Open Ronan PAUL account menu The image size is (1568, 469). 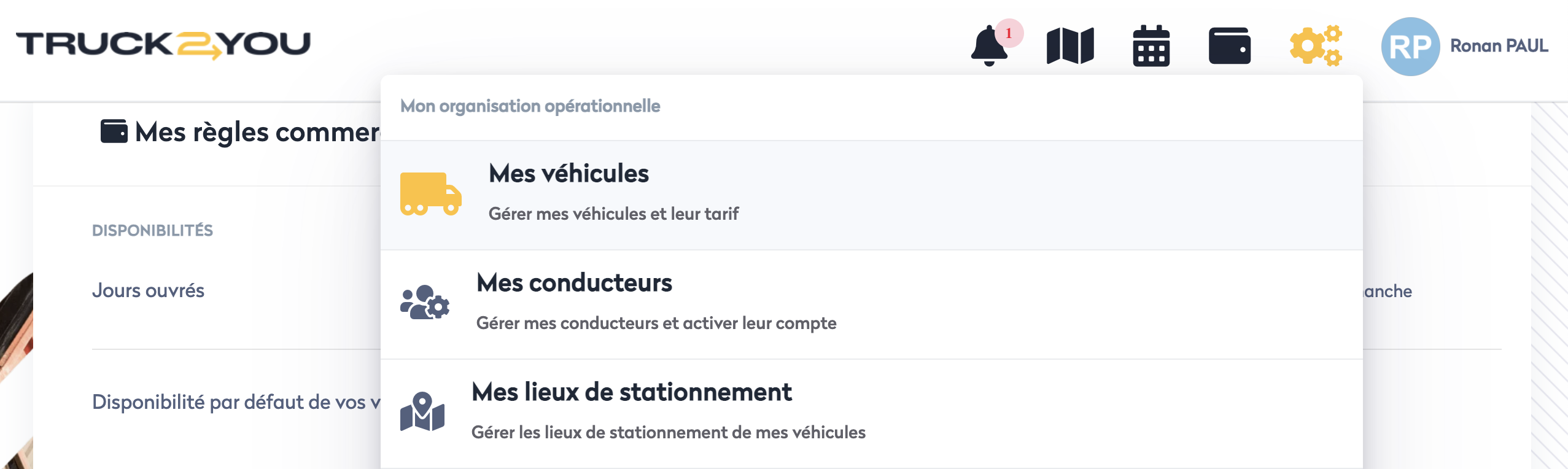point(1499,46)
